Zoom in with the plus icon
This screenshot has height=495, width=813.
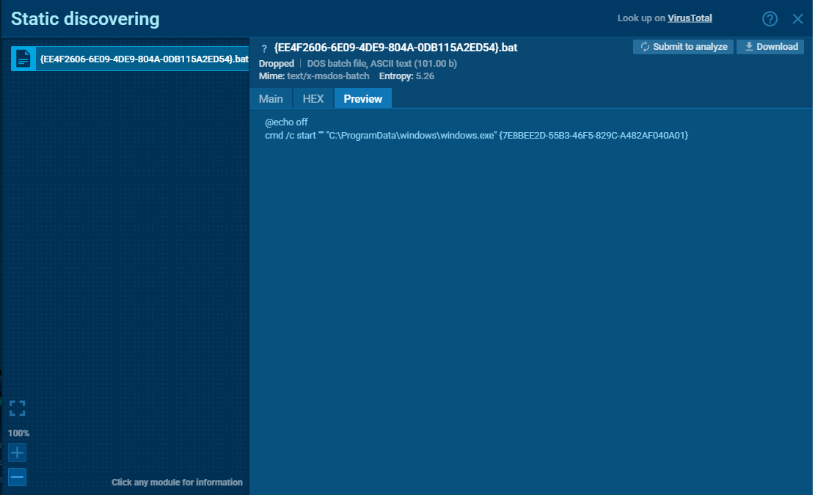(17, 452)
